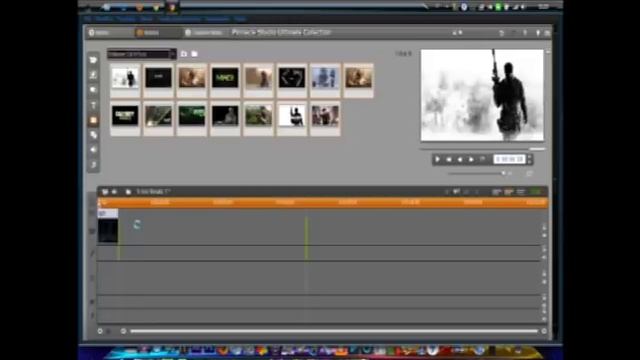Click the lightbulb icon in top-right toolbar
The height and width of the screenshot is (360, 640).
(538, 33)
